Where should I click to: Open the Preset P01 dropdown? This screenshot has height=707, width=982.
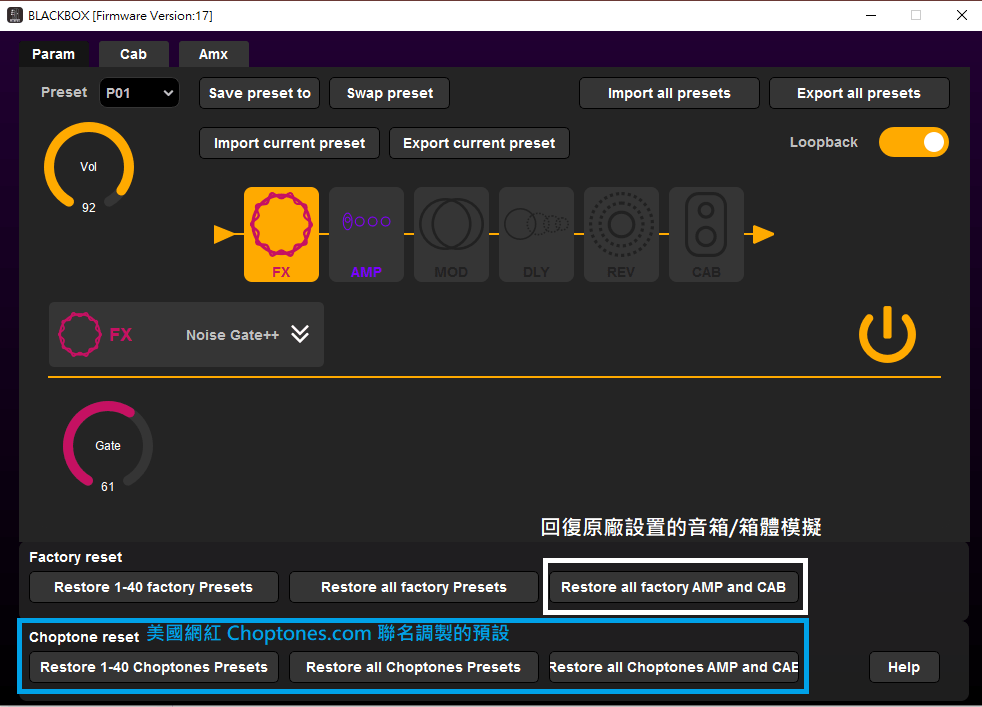[139, 93]
